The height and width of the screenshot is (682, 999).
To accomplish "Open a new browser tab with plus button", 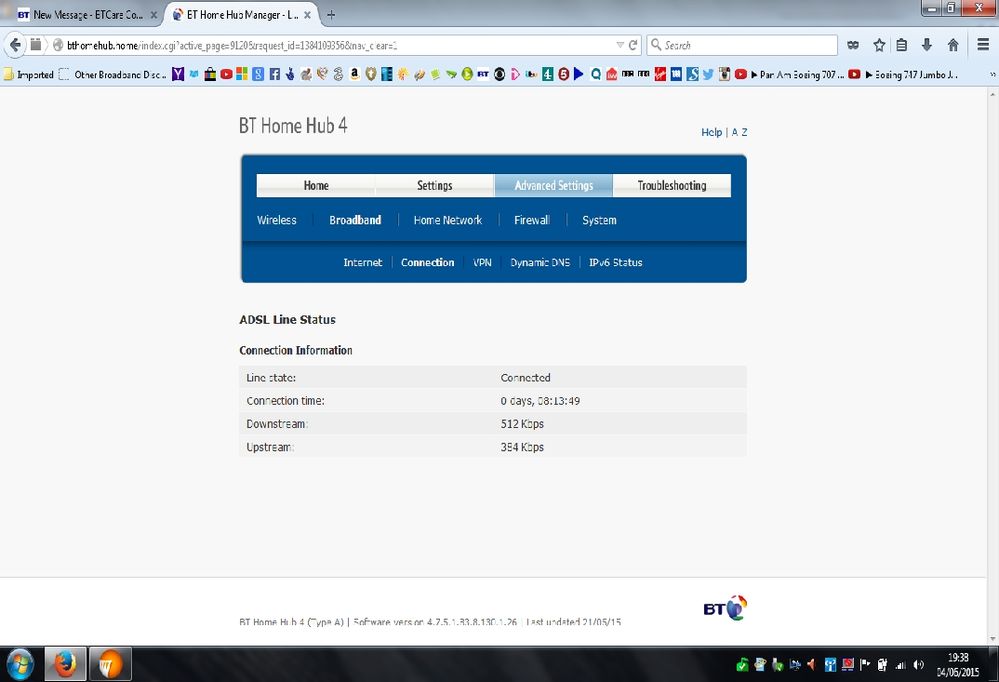I will click(x=331, y=15).
